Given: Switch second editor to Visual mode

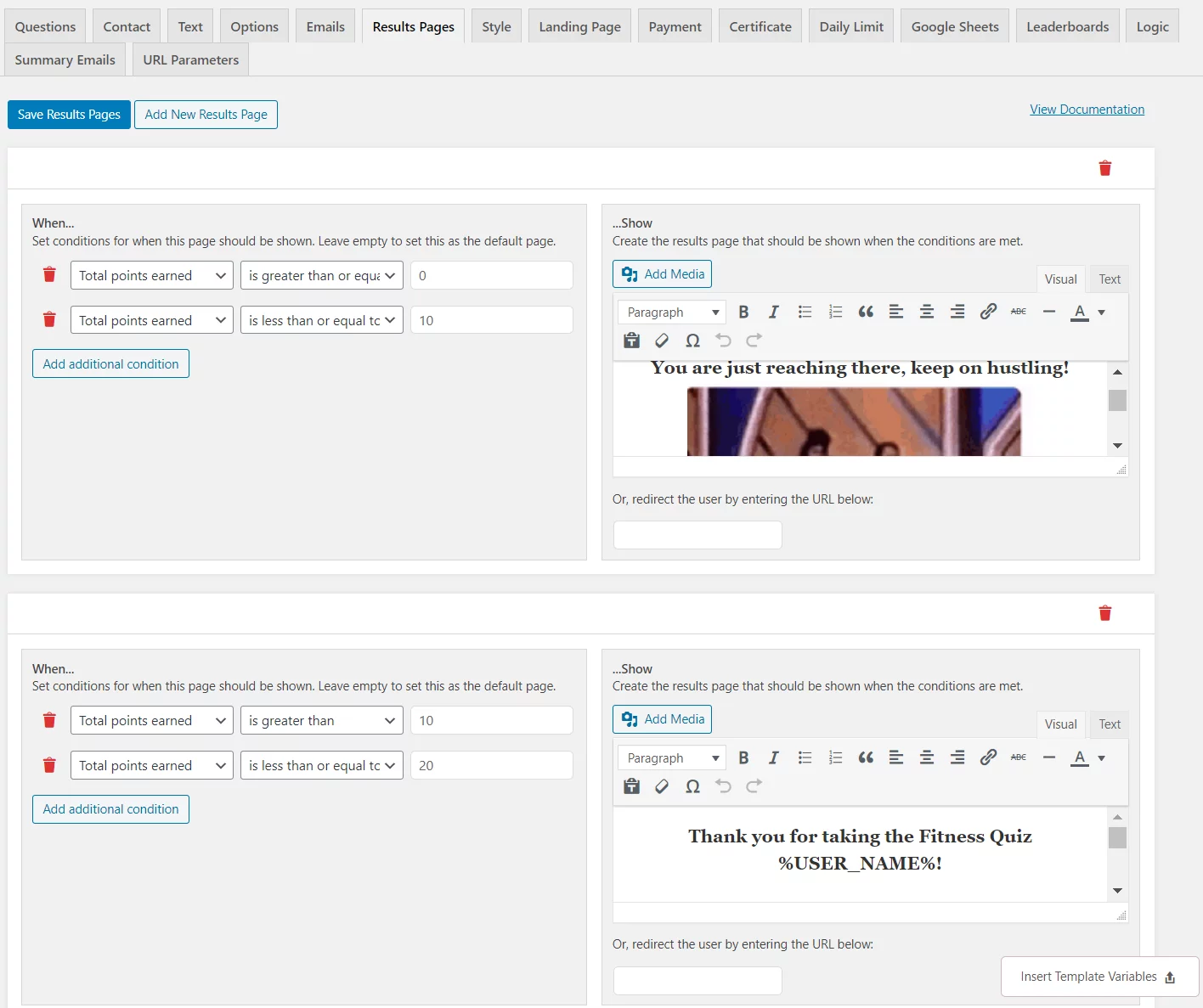Looking at the screenshot, I should point(1060,724).
